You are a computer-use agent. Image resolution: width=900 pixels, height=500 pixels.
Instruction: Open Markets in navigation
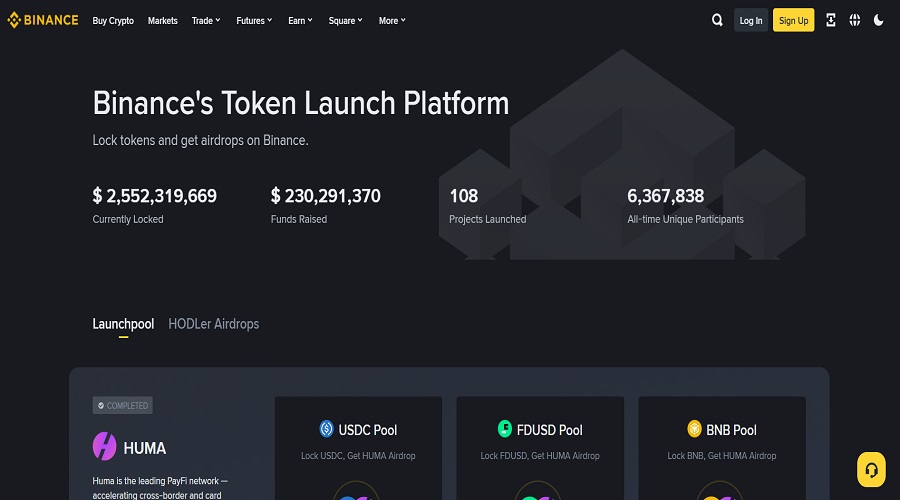click(x=162, y=21)
